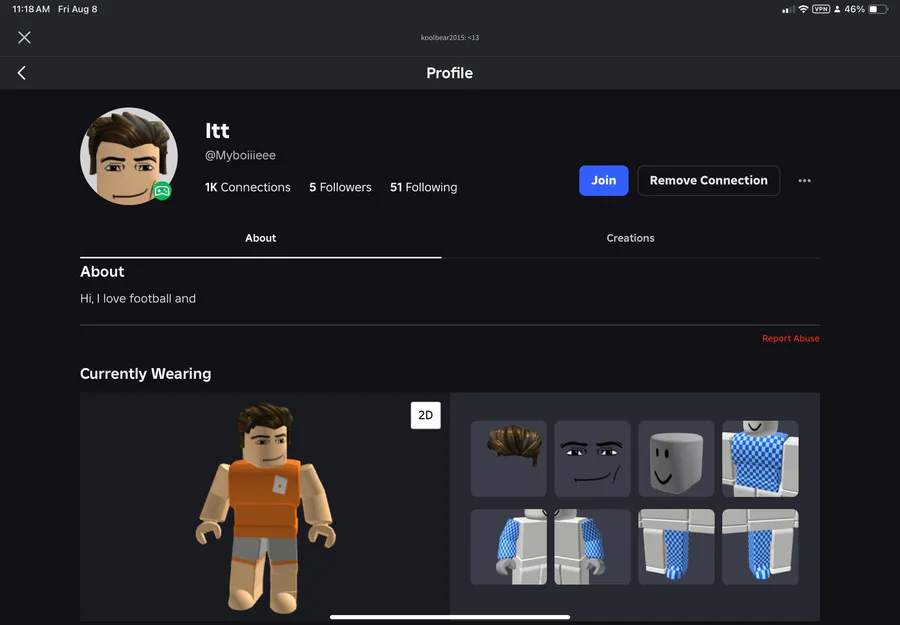900x625 pixels.
Task: Tap the battery icon in the status bar
Action: [878, 9]
